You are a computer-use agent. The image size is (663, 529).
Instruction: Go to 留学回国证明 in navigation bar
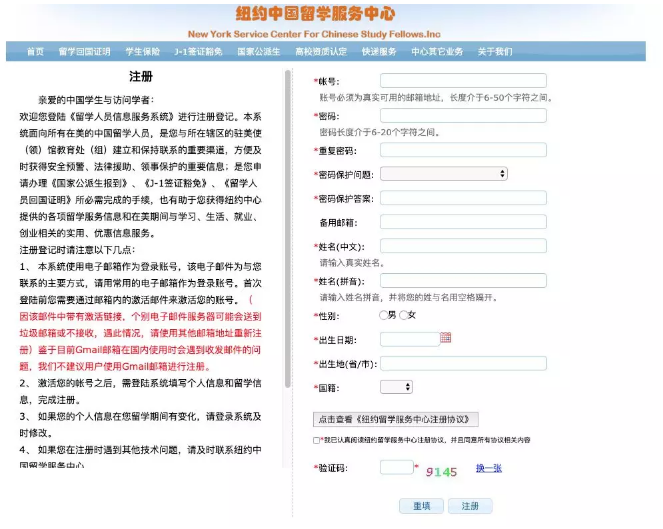coord(85,51)
